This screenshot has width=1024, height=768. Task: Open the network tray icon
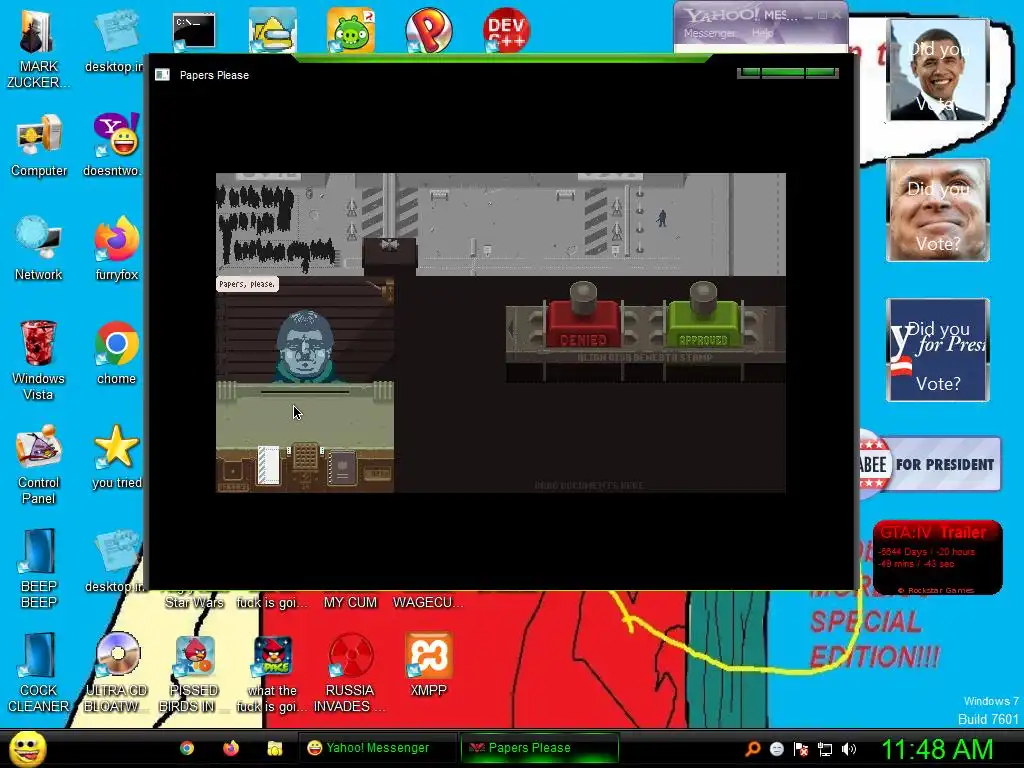pyautogui.click(x=825, y=749)
